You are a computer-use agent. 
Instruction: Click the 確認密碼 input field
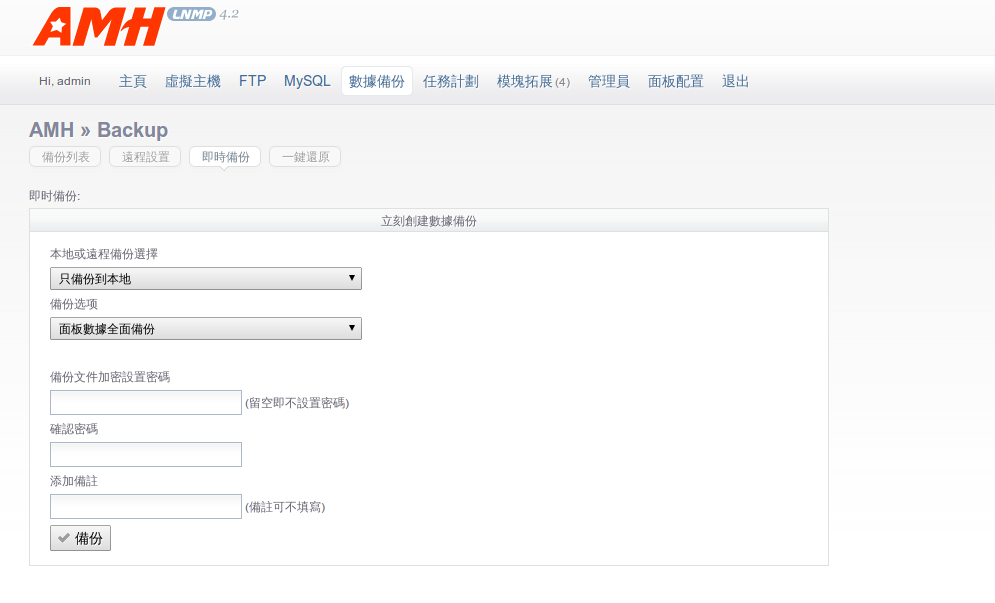[146, 455]
